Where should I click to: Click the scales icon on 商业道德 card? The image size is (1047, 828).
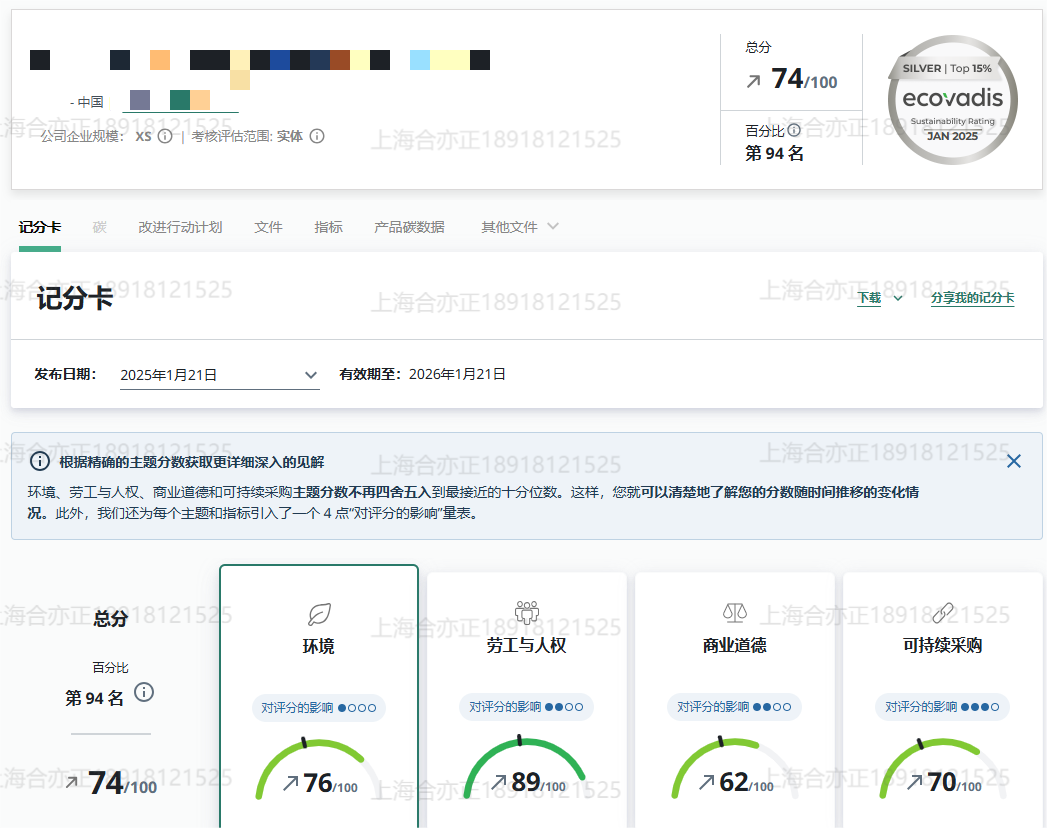click(x=734, y=612)
